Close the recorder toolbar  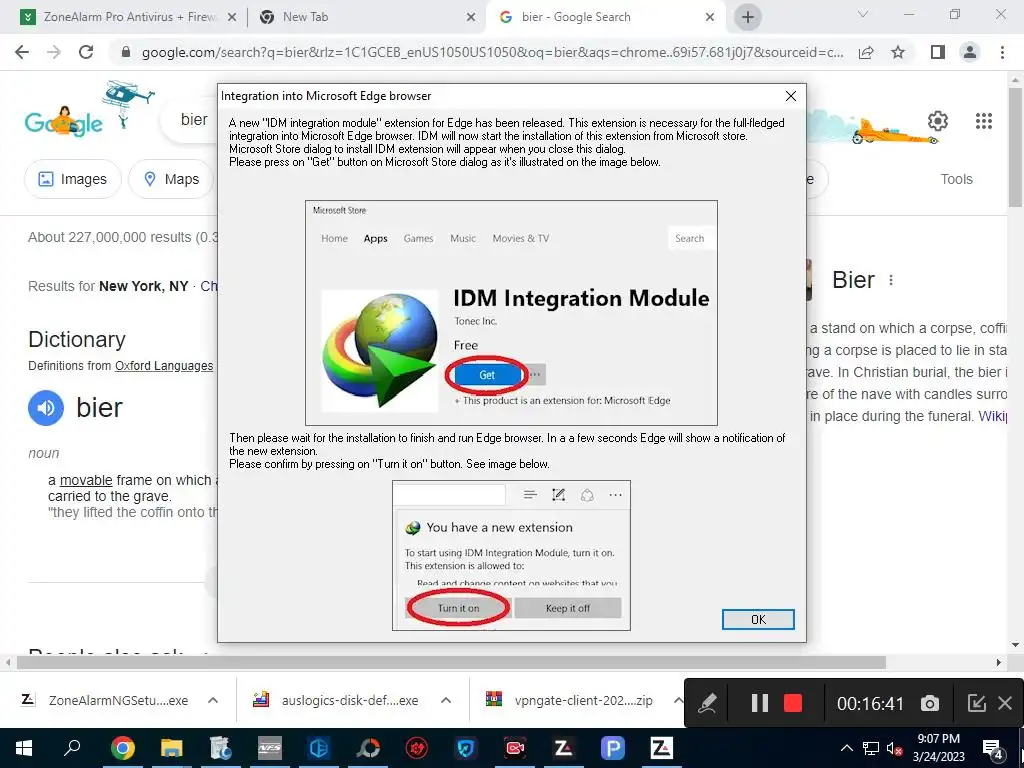click(x=1005, y=703)
